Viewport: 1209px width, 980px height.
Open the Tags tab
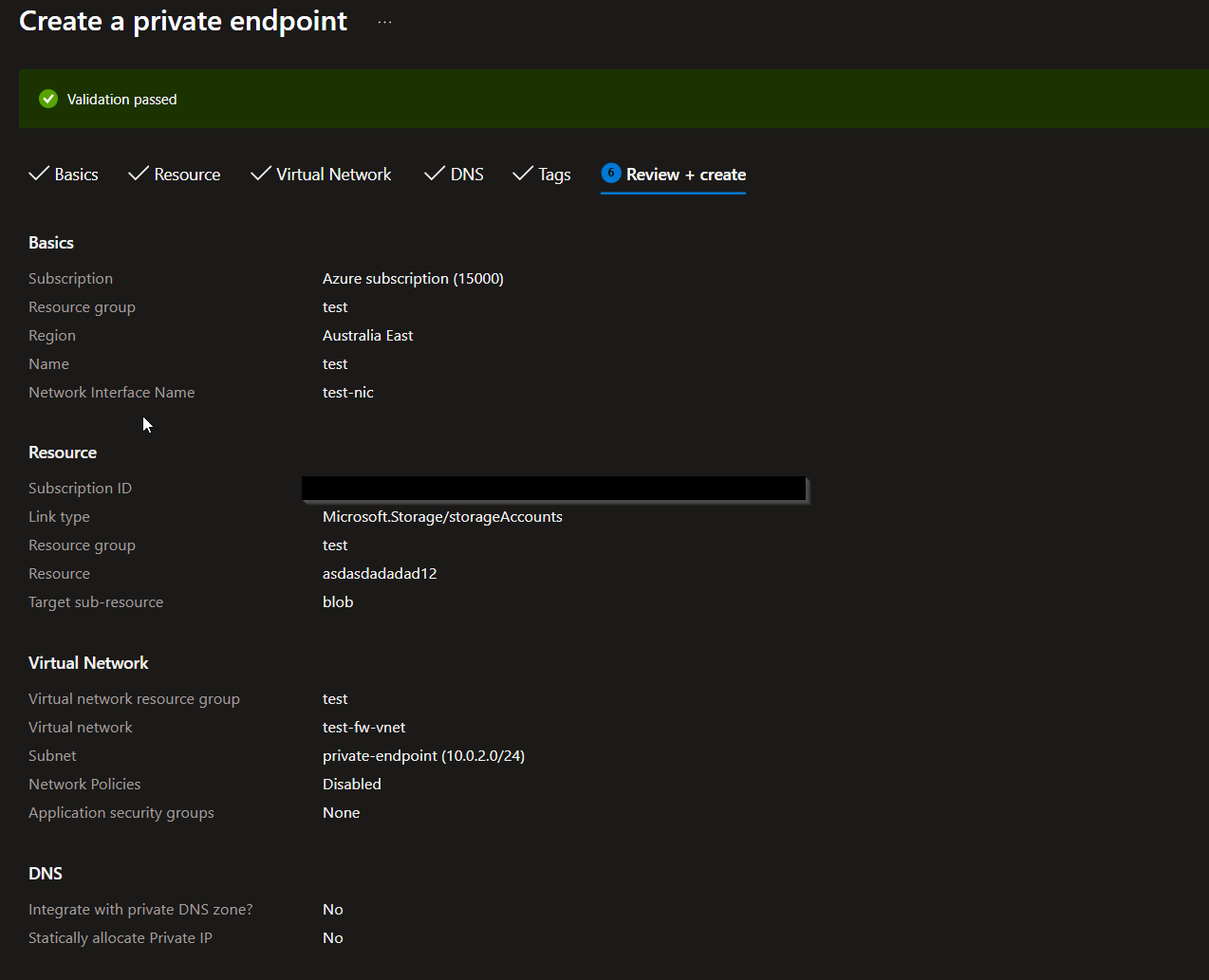(x=554, y=175)
